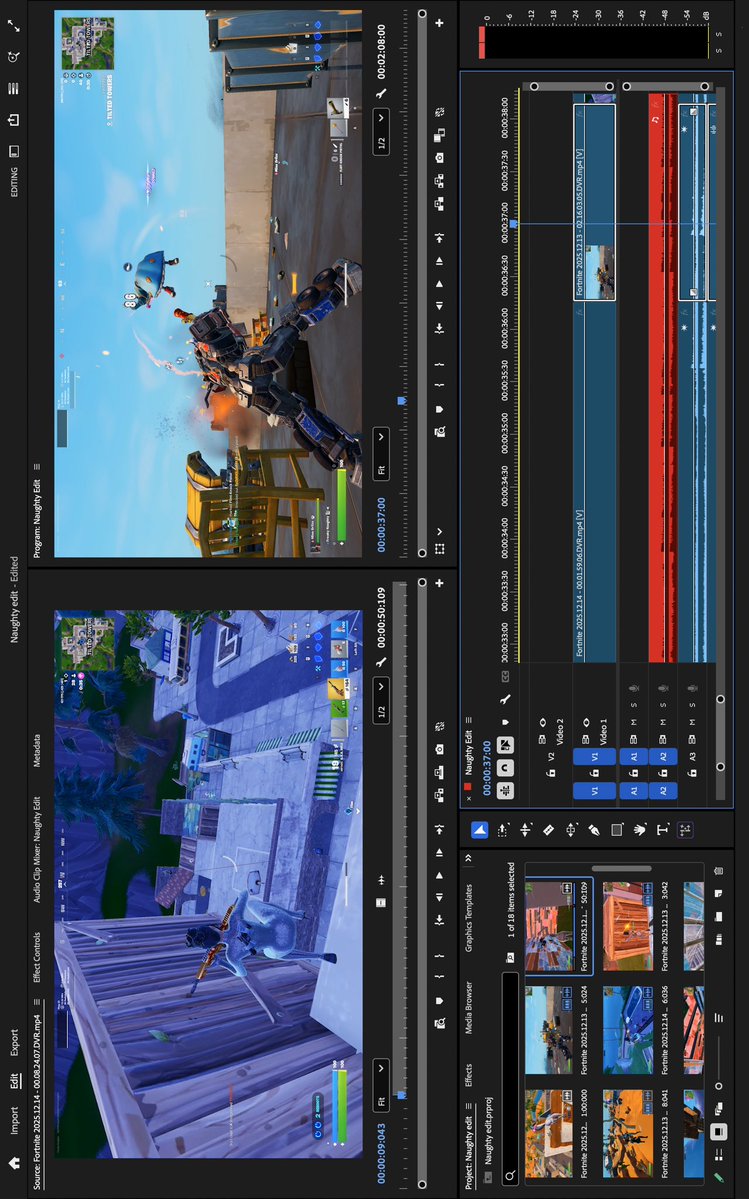Create a new bin in the Project panel
Image resolution: width=749 pixels, height=1199 pixels.
[x=718, y=916]
